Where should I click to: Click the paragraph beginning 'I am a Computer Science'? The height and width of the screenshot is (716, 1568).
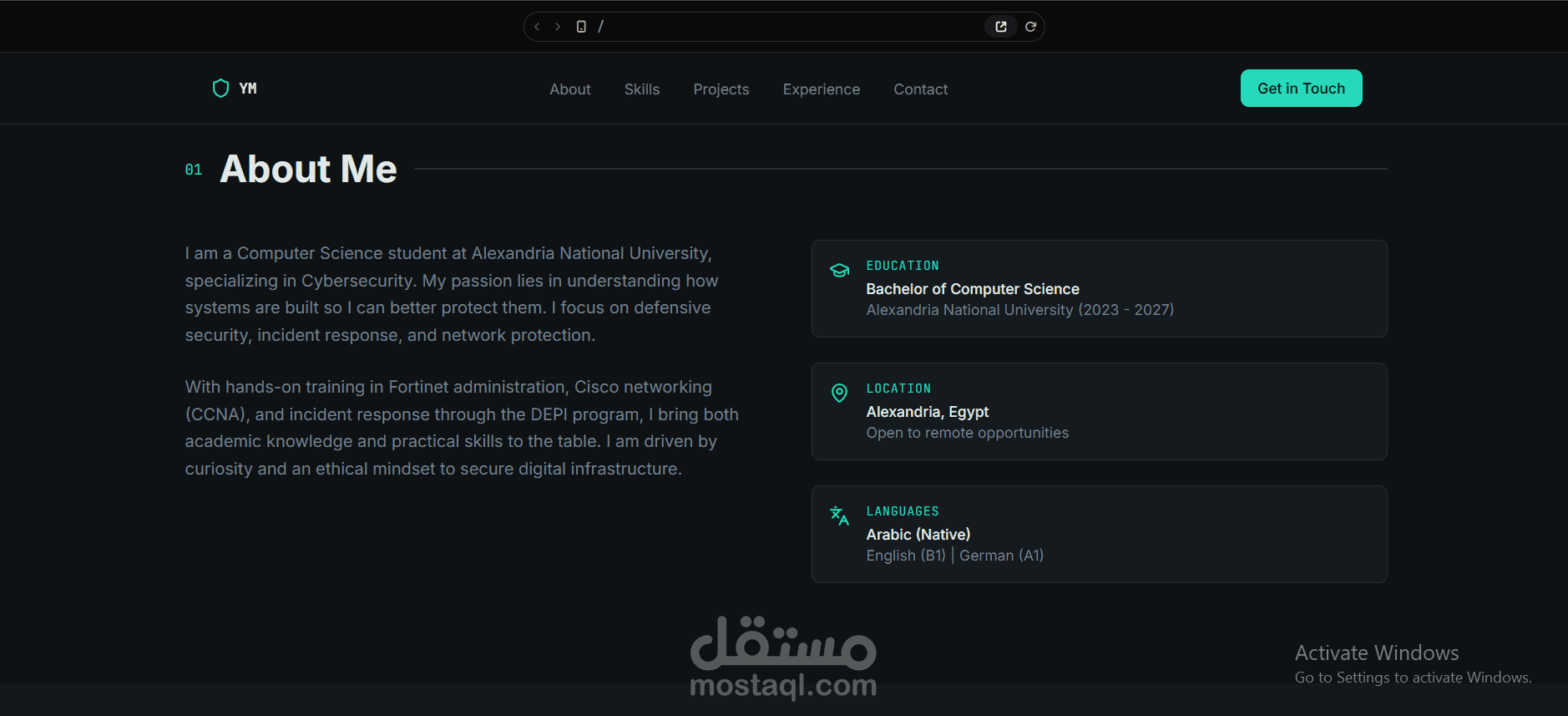coord(452,294)
